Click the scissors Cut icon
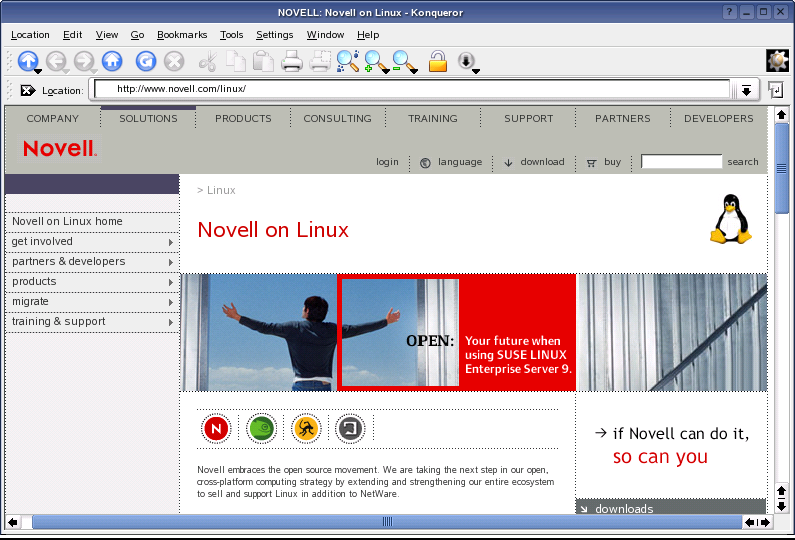This screenshot has width=795, height=540. point(208,62)
